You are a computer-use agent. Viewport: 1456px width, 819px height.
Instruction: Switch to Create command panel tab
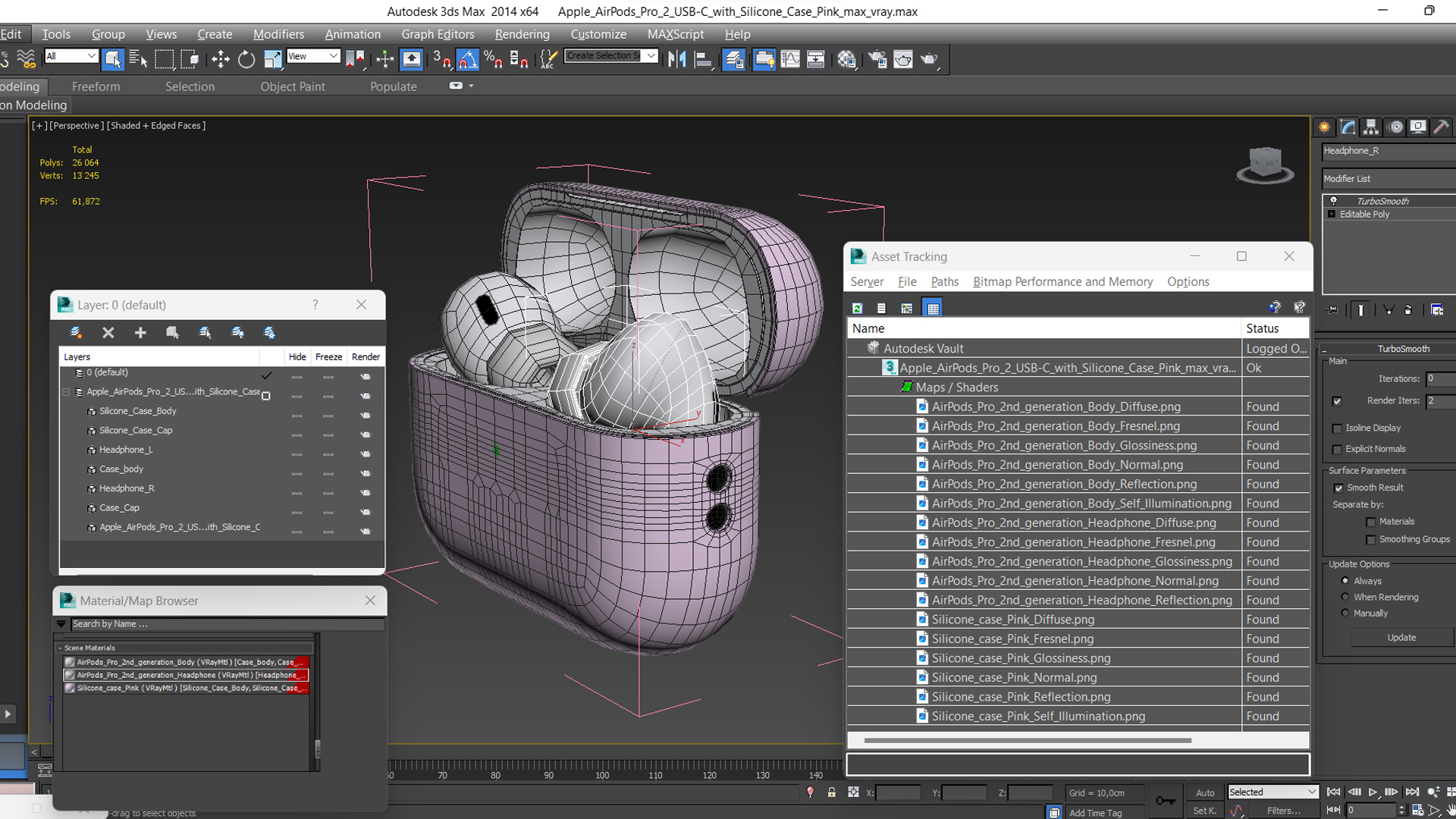coord(1324,127)
